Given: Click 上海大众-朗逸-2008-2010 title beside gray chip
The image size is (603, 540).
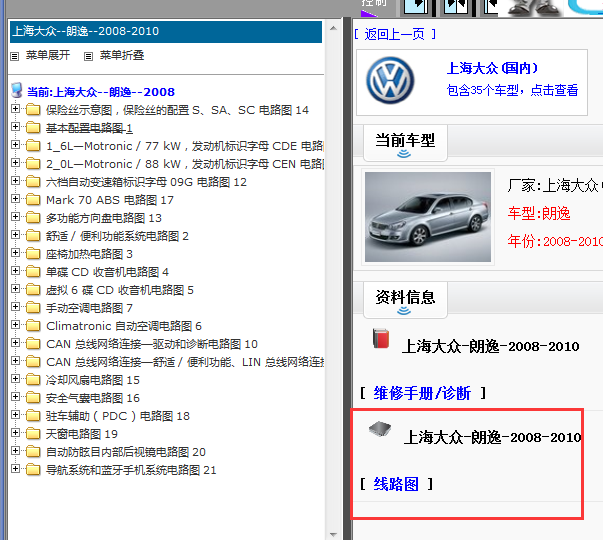Looking at the screenshot, I should pyautogui.click(x=492, y=437).
